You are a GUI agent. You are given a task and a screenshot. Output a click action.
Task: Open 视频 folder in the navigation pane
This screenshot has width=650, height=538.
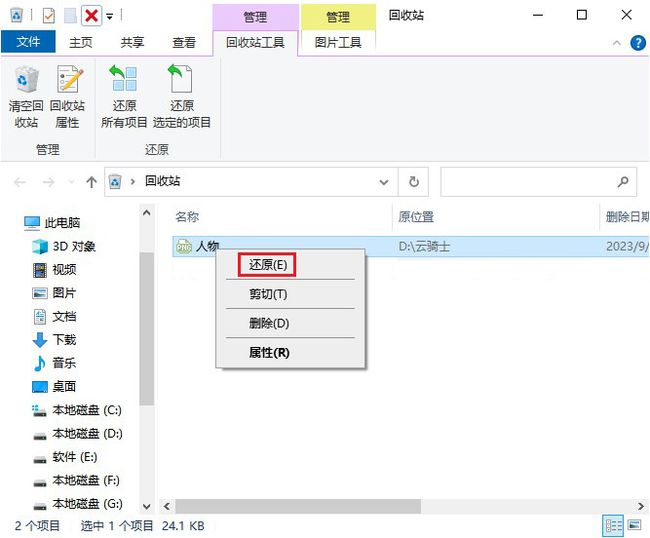[x=54, y=270]
